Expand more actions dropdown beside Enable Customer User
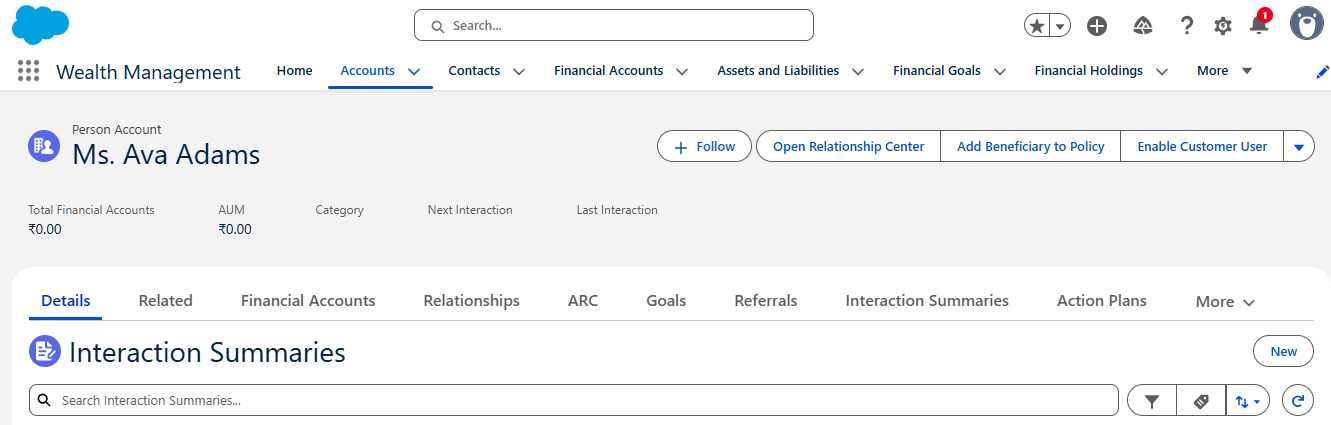Image resolution: width=1331 pixels, height=425 pixels. pos(1299,147)
